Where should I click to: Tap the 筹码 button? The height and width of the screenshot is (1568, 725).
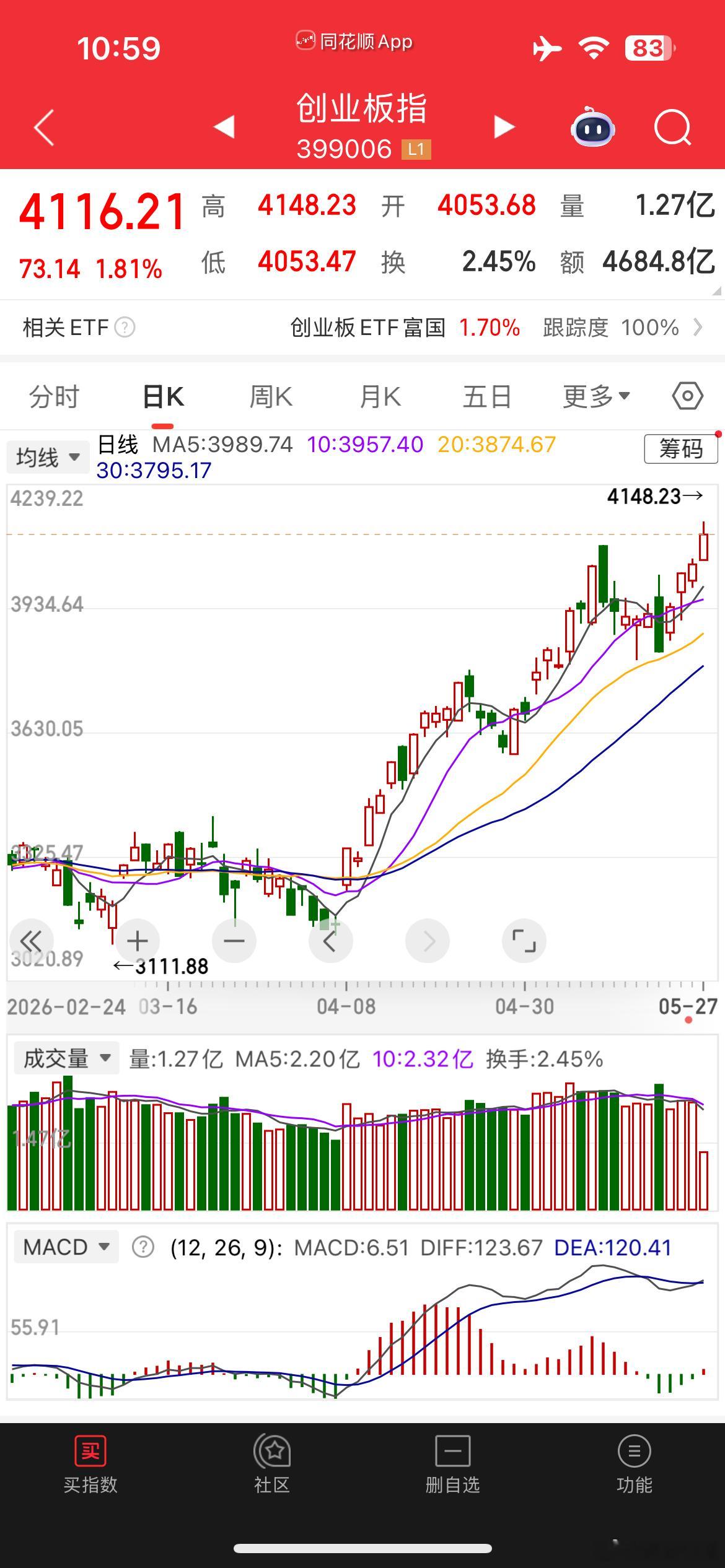681,448
